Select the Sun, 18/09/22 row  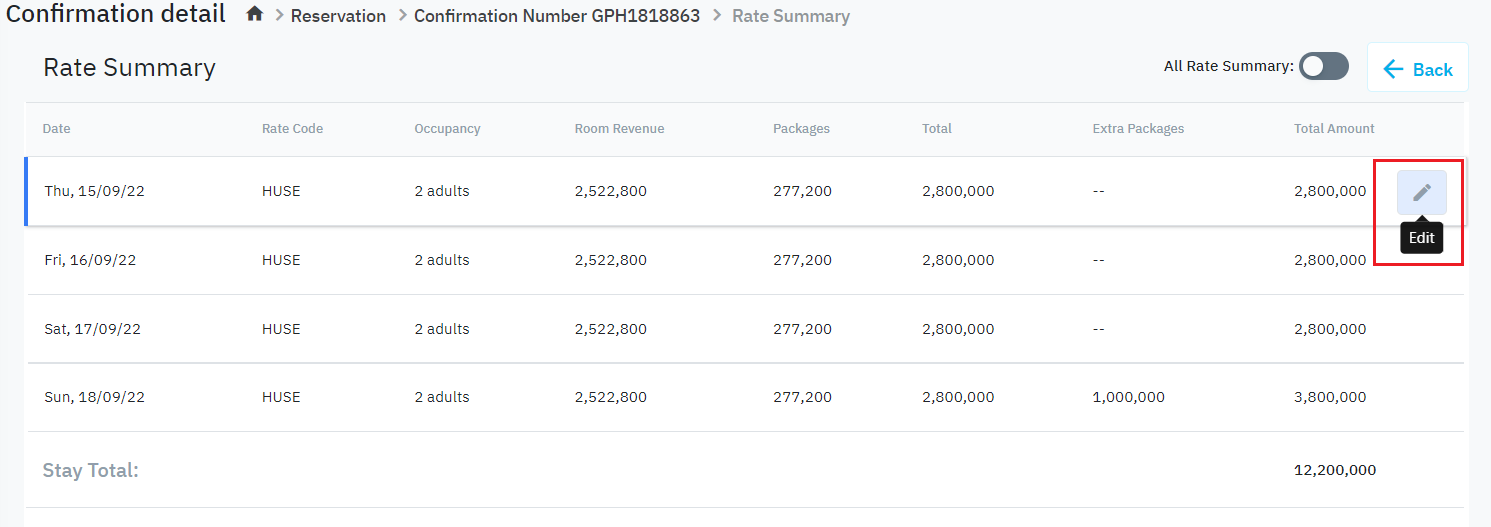point(94,397)
